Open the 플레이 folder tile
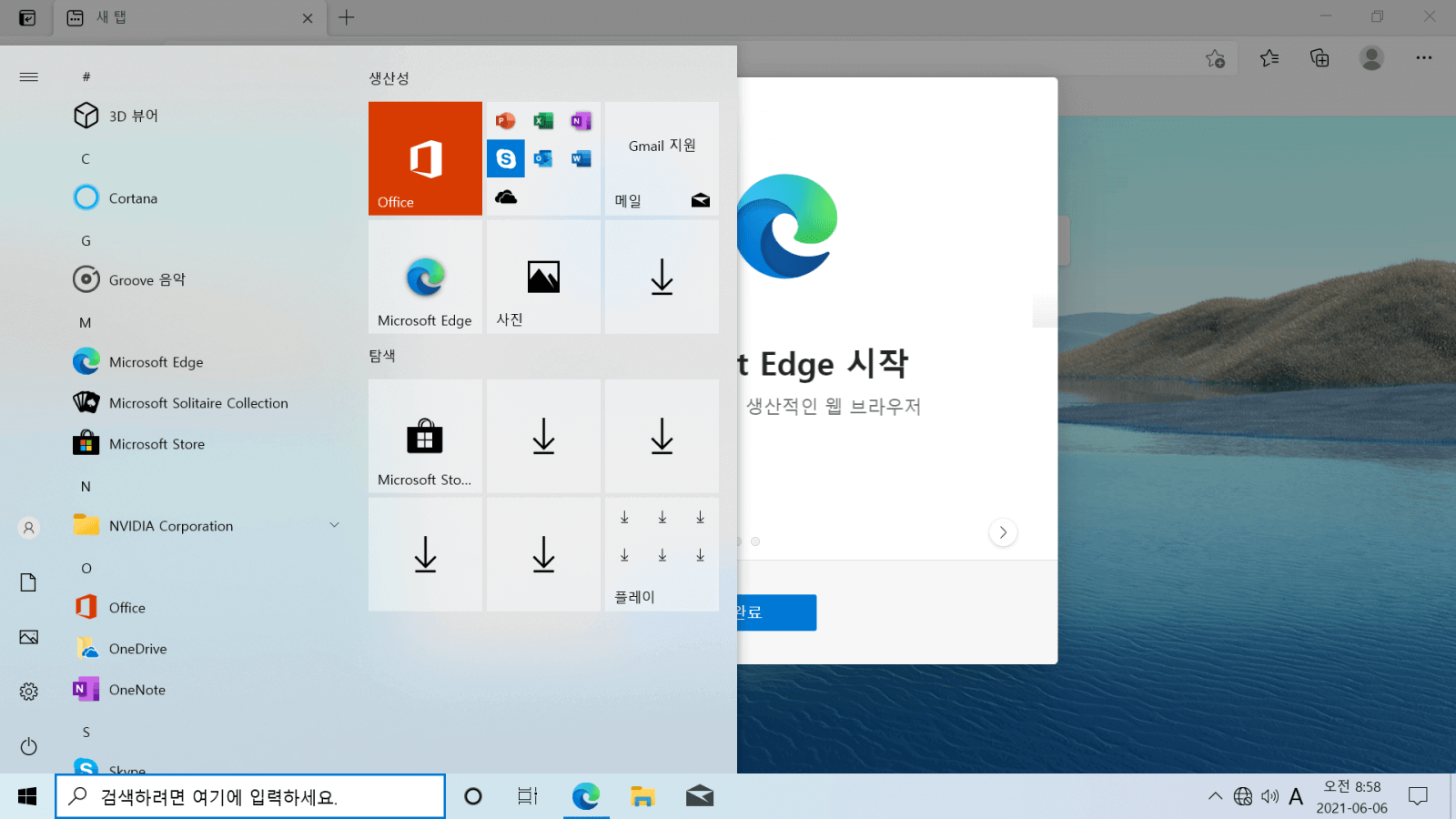The width and height of the screenshot is (1456, 819). click(x=662, y=554)
